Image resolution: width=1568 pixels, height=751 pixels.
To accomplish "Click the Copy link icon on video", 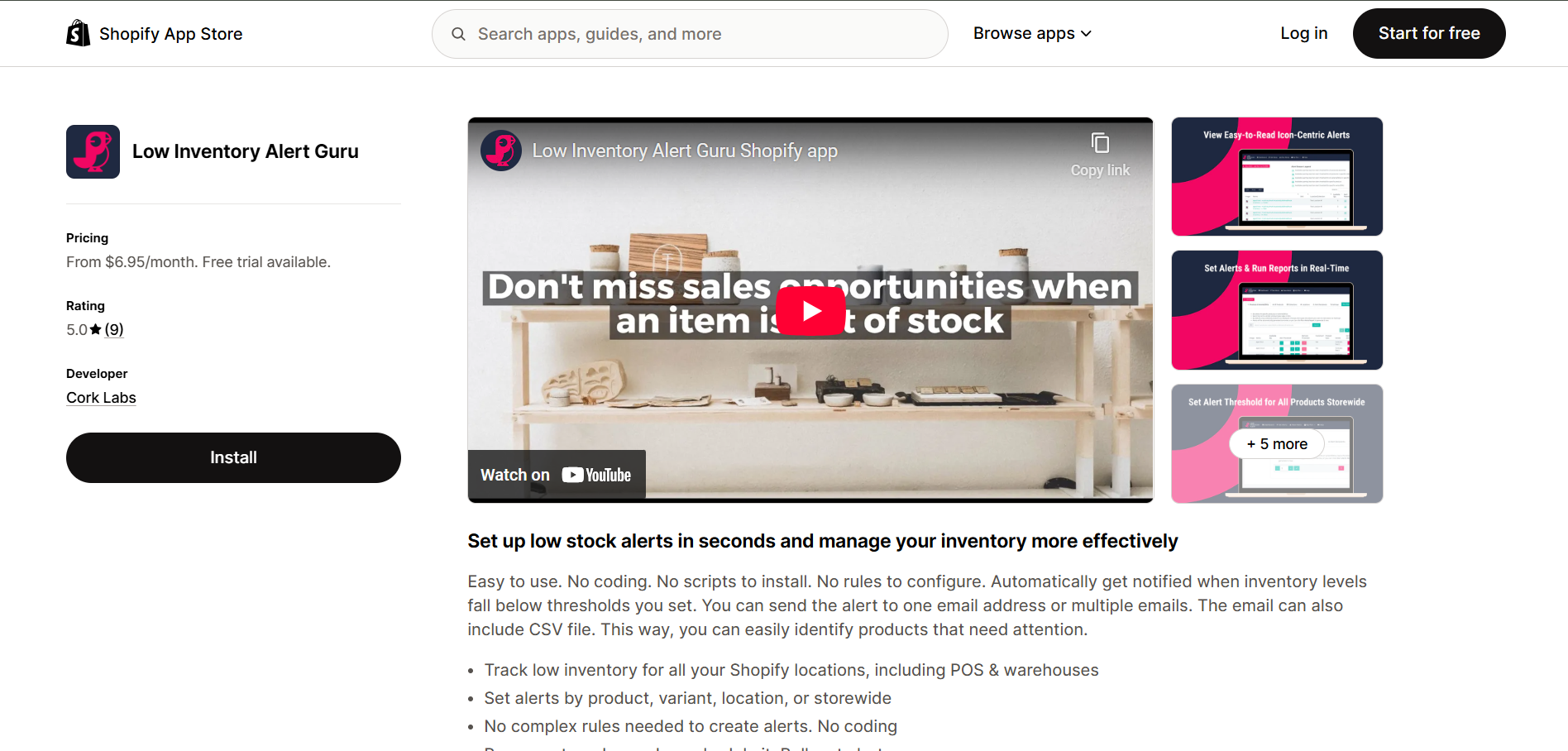I will pos(1100,143).
